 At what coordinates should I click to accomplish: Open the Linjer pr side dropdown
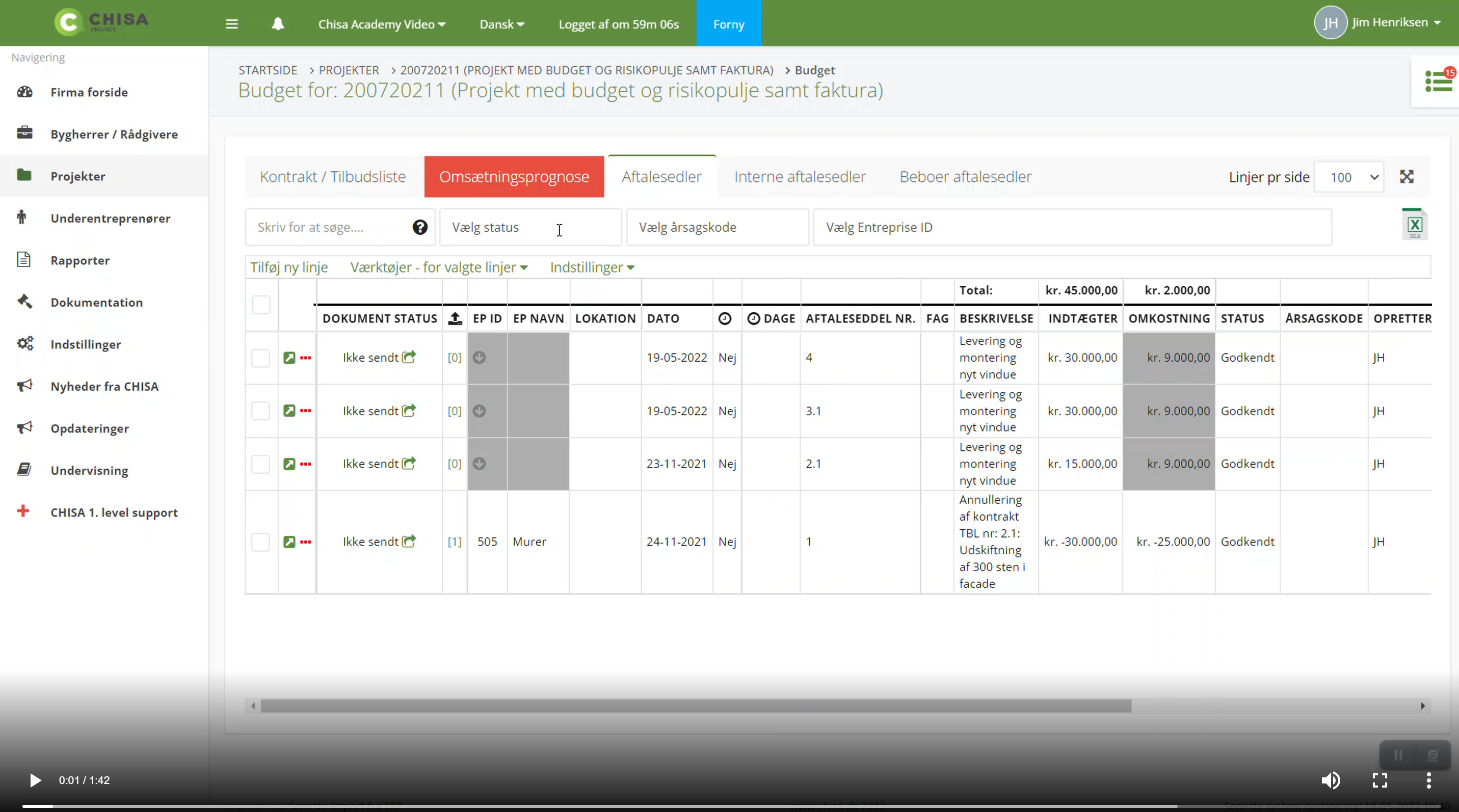[1349, 177]
